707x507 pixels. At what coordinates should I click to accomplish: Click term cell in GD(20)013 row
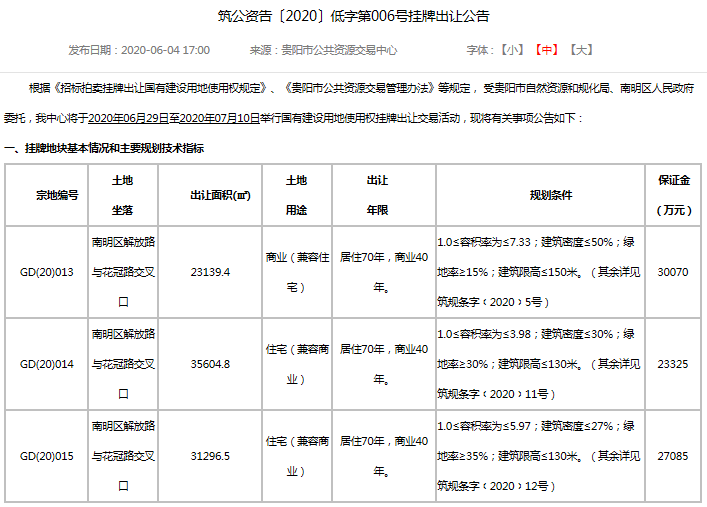tap(384, 272)
